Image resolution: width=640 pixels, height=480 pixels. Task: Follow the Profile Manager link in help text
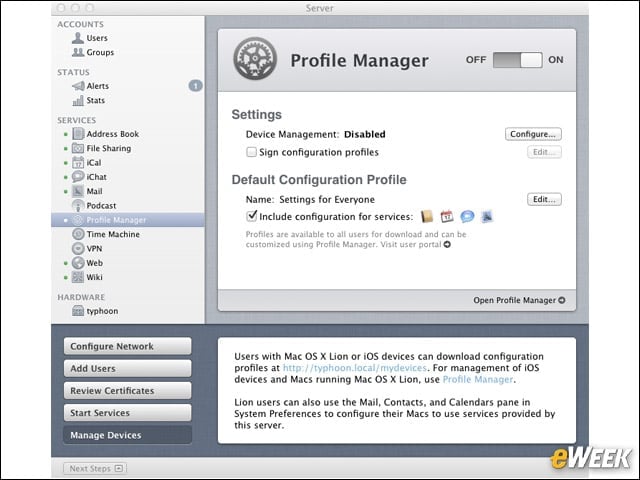pyautogui.click(x=478, y=379)
